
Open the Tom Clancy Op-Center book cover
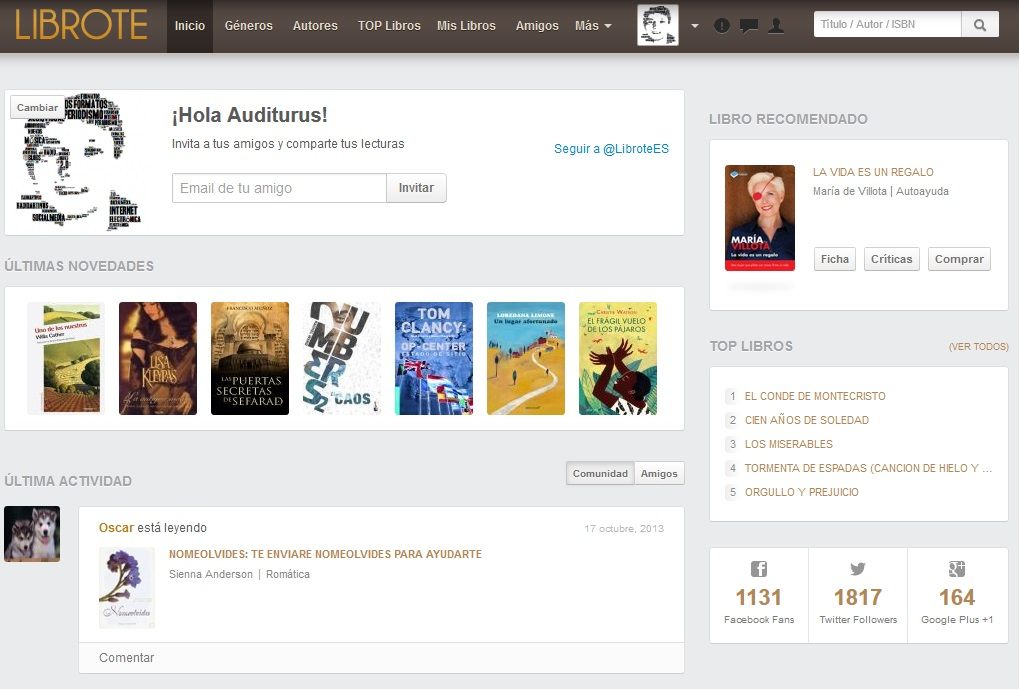(434, 358)
